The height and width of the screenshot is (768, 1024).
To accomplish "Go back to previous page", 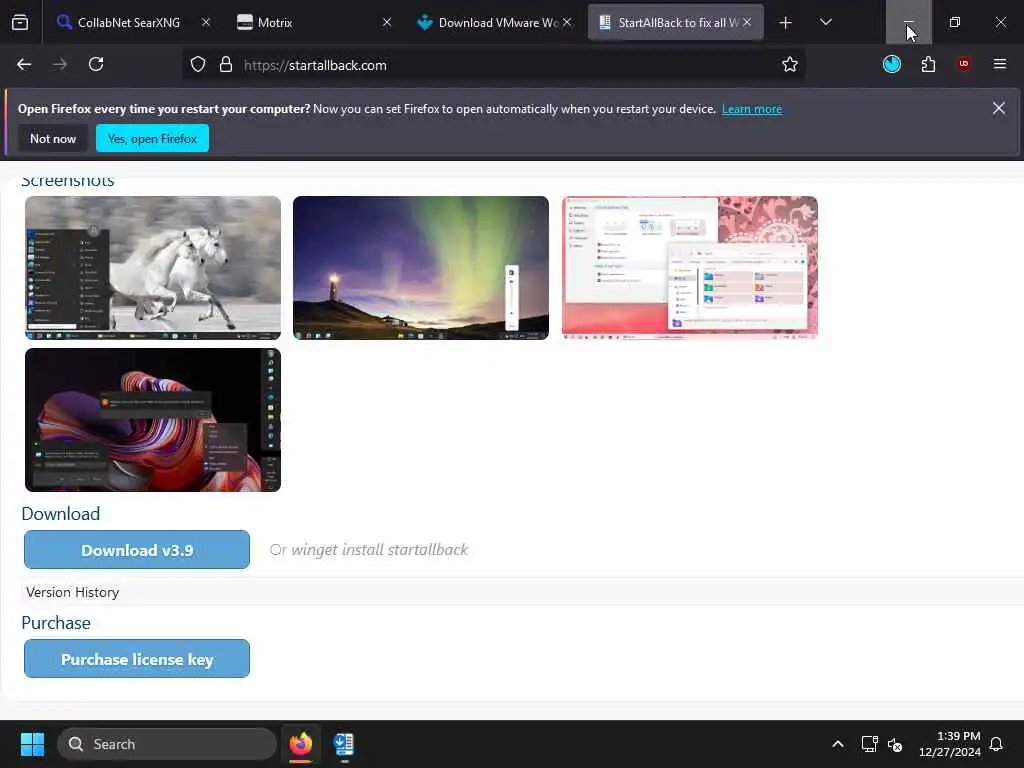I will point(24,65).
